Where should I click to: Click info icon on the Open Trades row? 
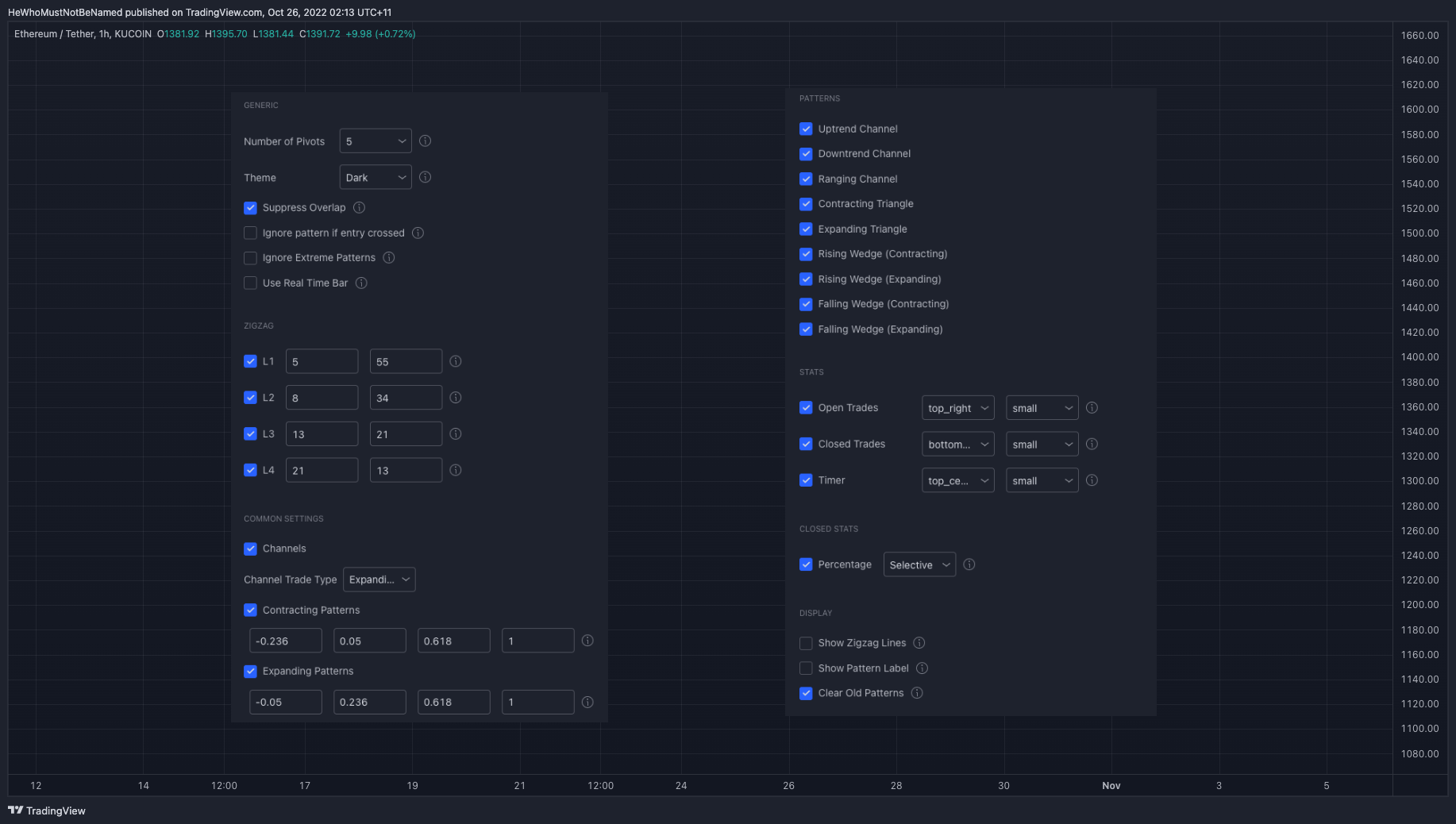tap(1092, 407)
